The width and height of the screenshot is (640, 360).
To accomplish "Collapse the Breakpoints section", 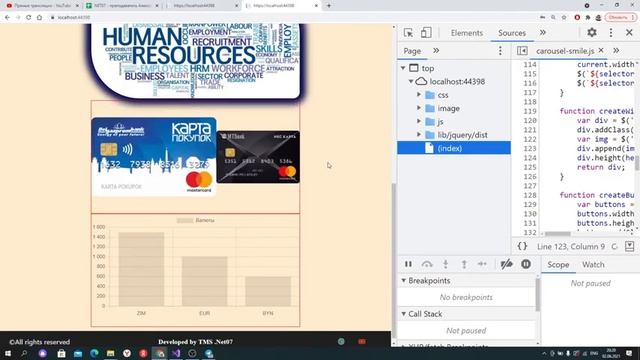I will pos(403,280).
